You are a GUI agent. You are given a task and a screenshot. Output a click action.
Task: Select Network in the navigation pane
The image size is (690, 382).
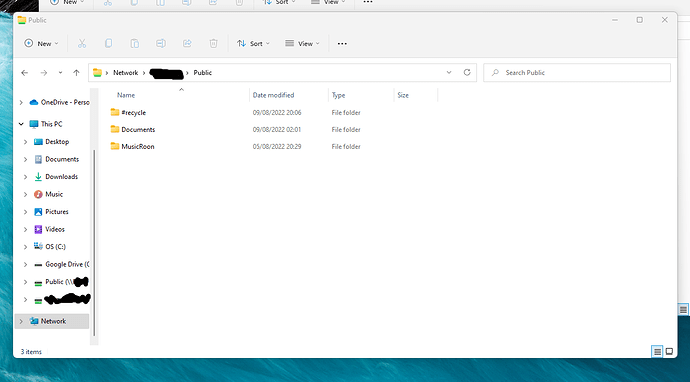click(53, 321)
